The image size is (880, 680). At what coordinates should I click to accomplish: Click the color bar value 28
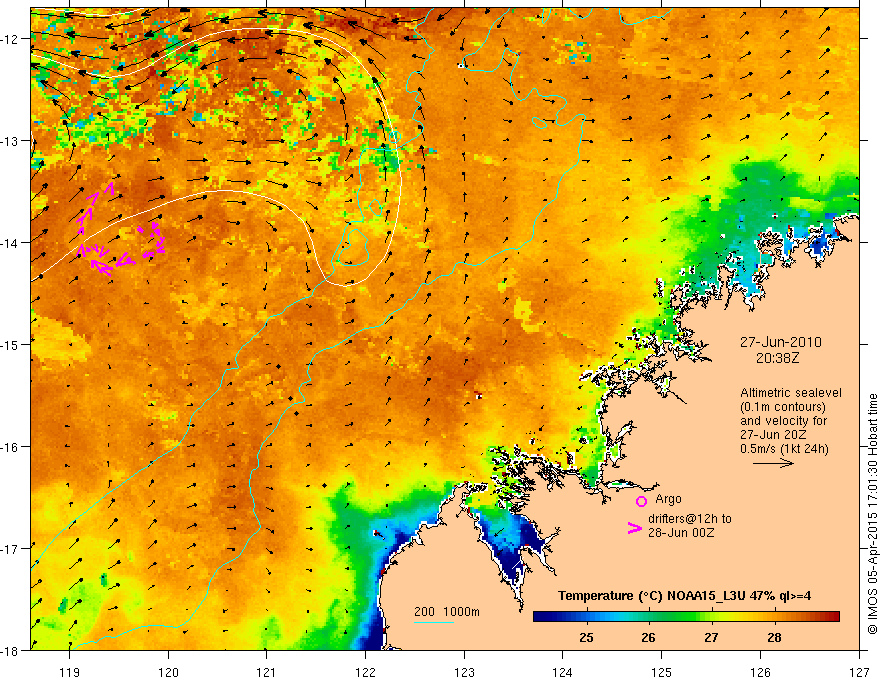[x=774, y=638]
